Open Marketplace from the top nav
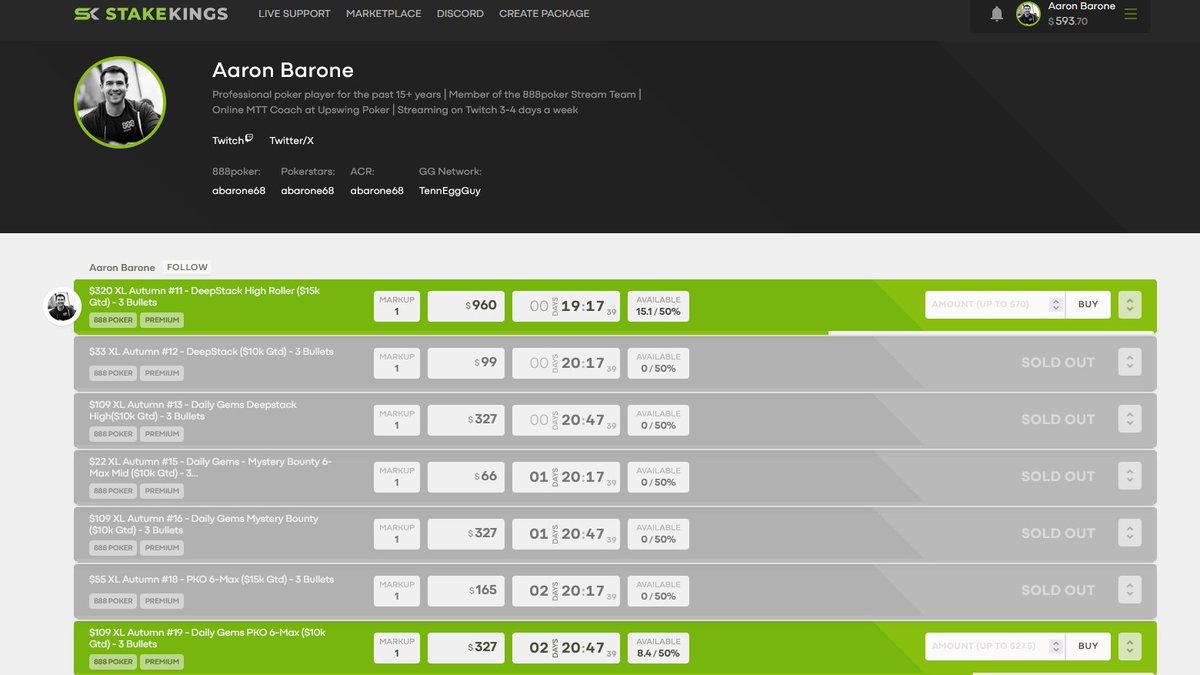The image size is (1200, 675). click(x=384, y=14)
